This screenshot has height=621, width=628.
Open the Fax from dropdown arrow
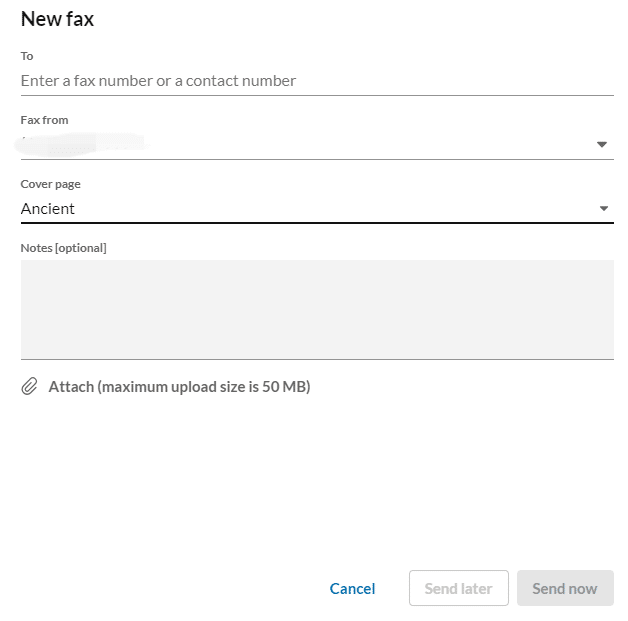pos(602,145)
